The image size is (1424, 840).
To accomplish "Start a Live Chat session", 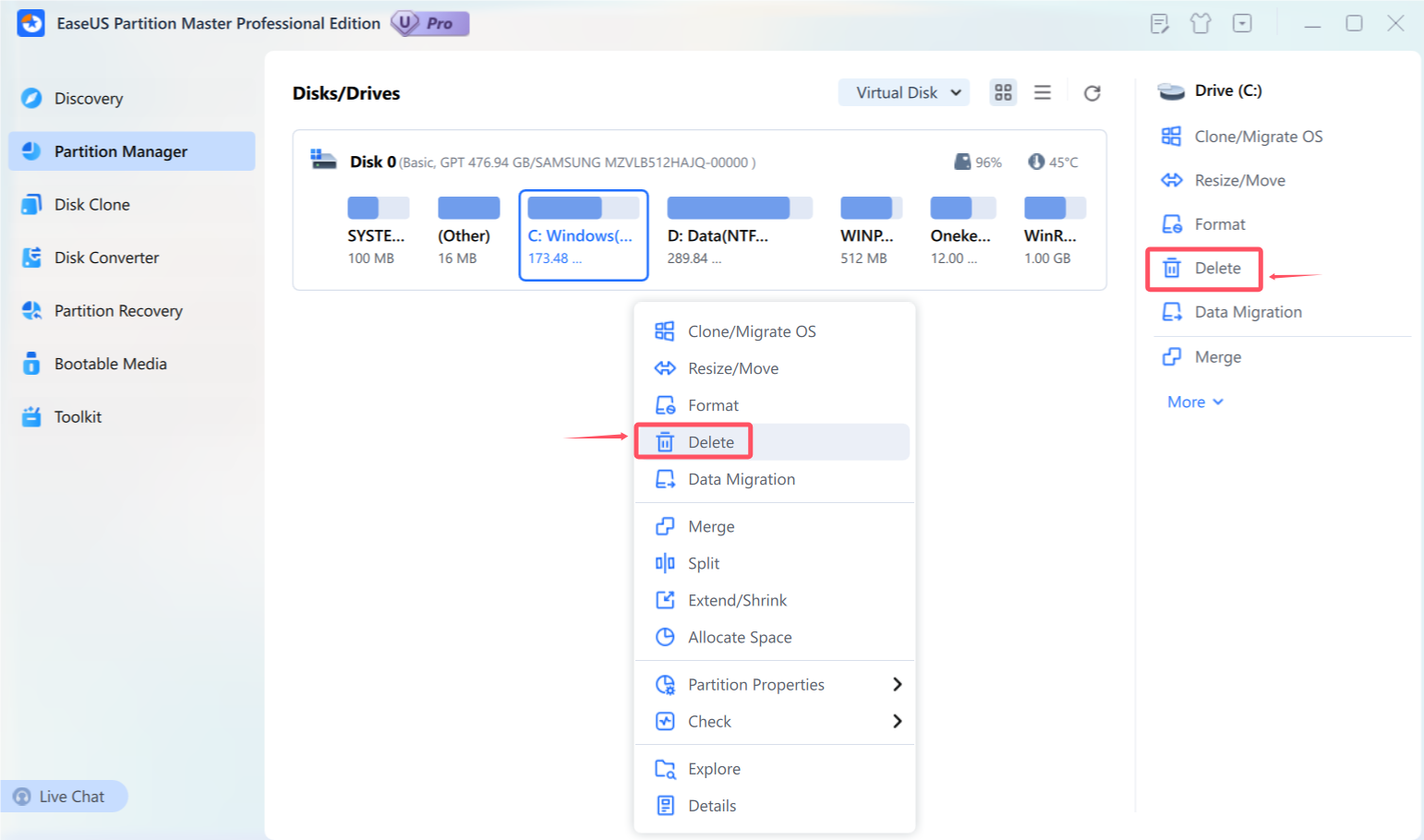I will tap(64, 797).
